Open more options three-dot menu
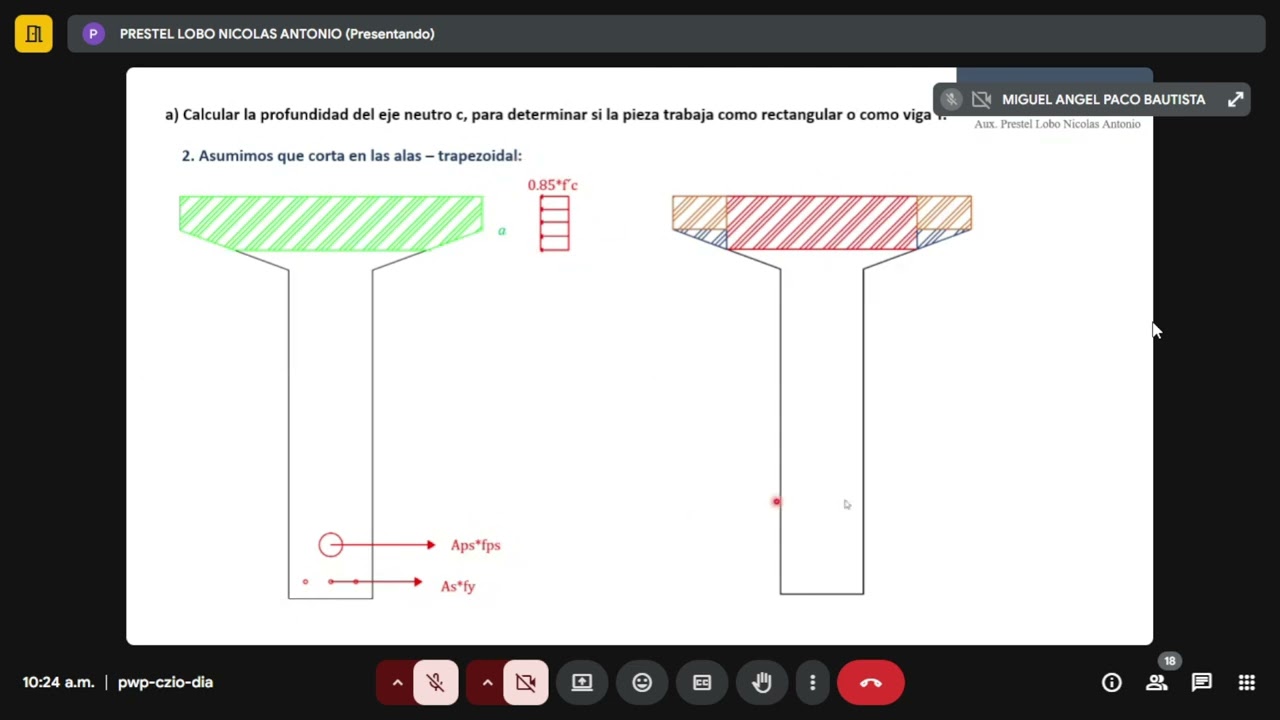Screen dimensions: 1280x720 pyautogui.click(x=812, y=683)
